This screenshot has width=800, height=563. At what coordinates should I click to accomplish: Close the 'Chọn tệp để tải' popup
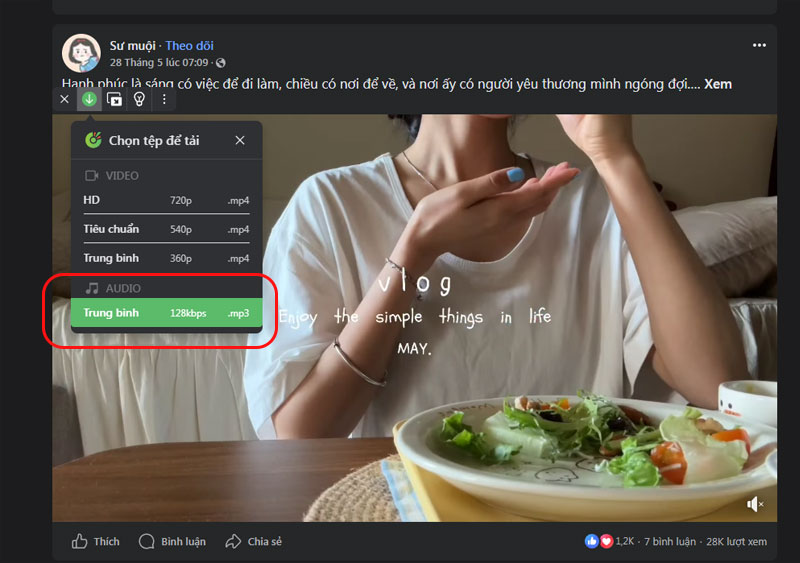pos(240,141)
